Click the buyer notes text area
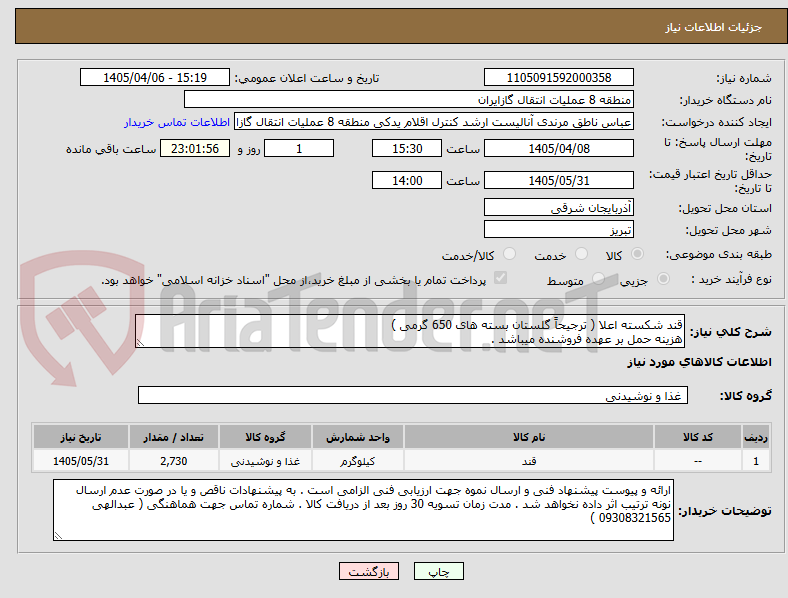 coord(363,510)
